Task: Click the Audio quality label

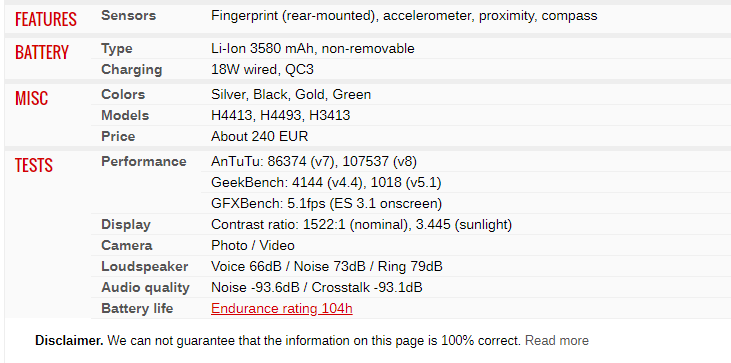Action: click(145, 288)
